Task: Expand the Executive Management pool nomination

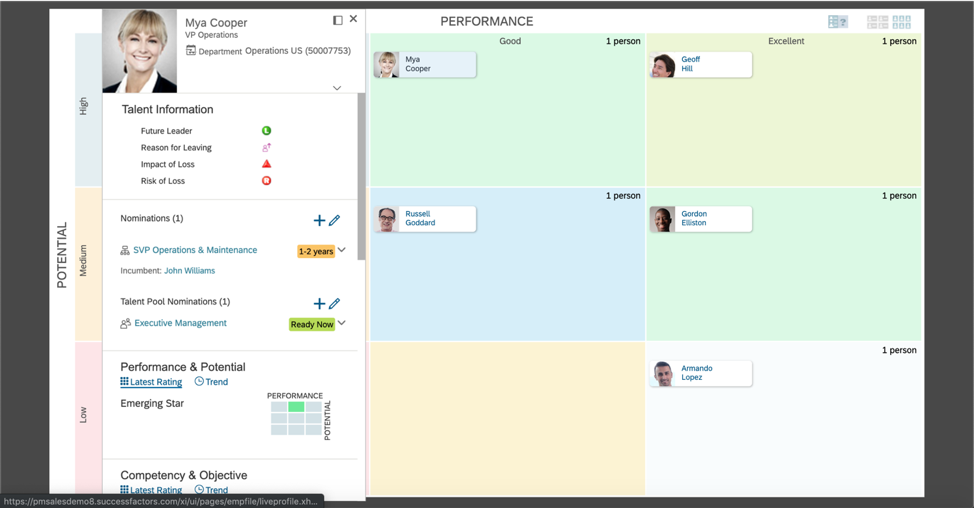Action: click(342, 323)
